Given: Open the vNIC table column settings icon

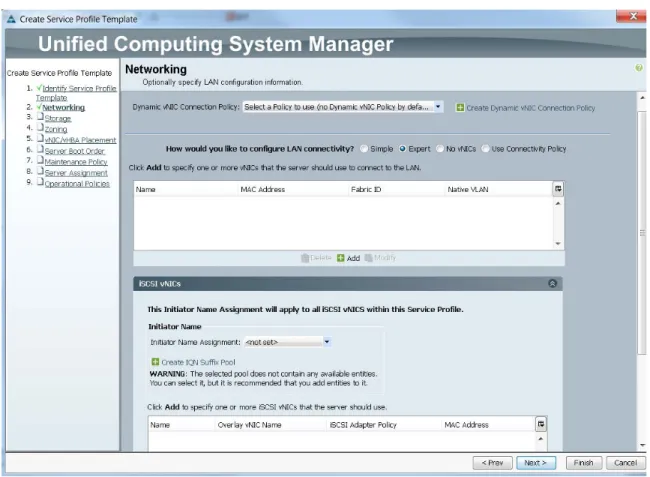Looking at the screenshot, I should (x=558, y=189).
